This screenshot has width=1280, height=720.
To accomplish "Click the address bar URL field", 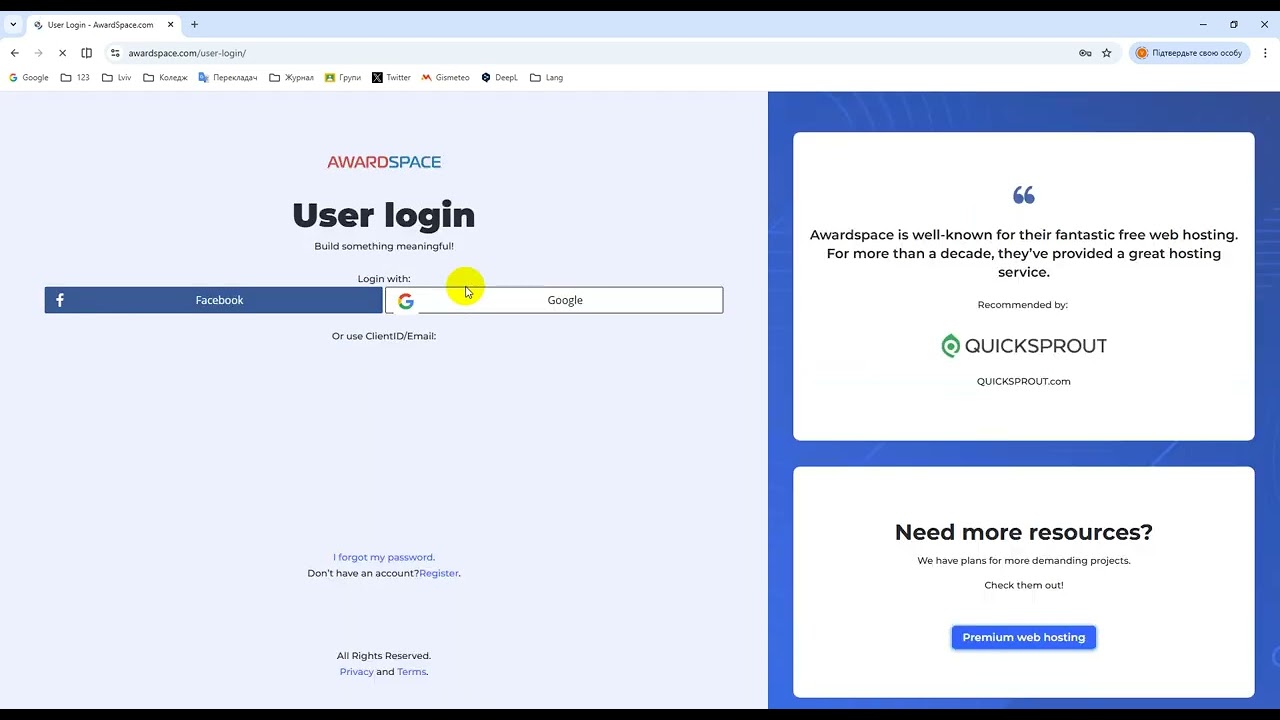I will [x=600, y=53].
